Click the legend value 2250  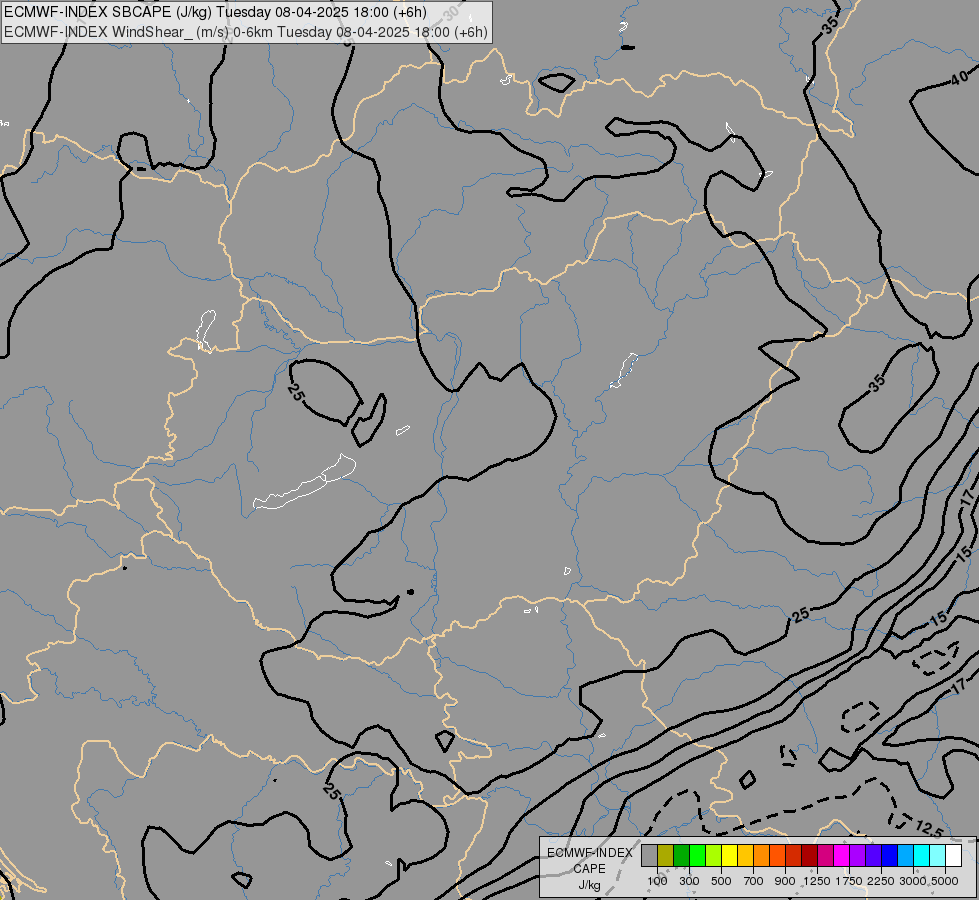881,881
